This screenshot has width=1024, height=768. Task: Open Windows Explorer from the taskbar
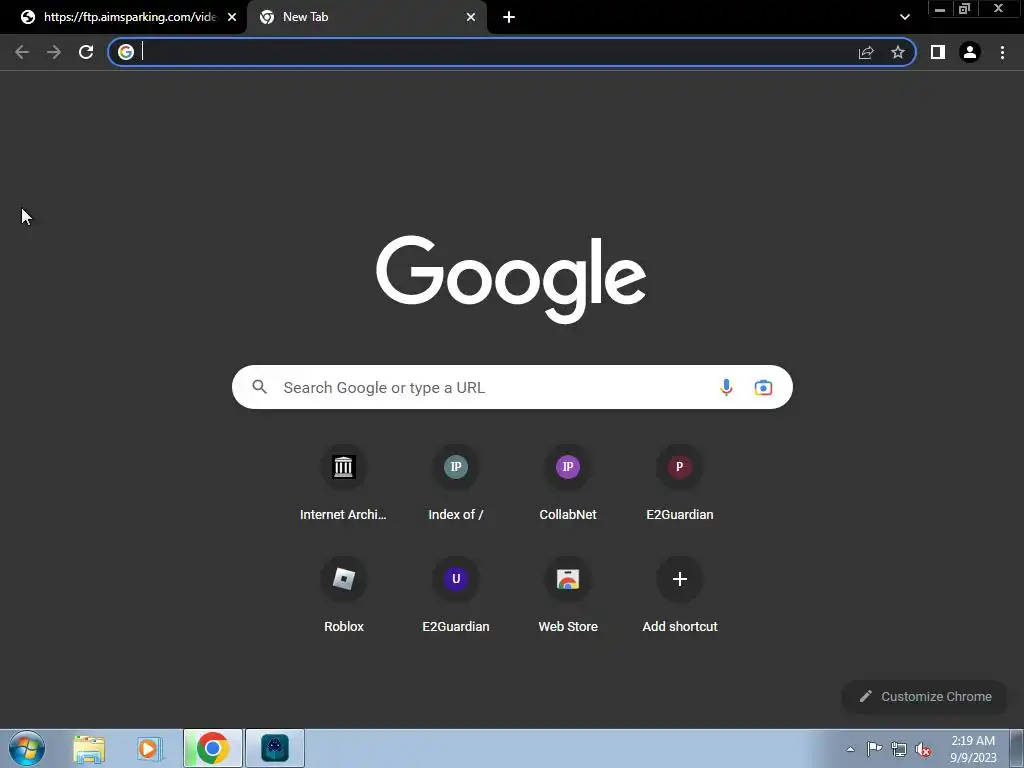[x=89, y=748]
